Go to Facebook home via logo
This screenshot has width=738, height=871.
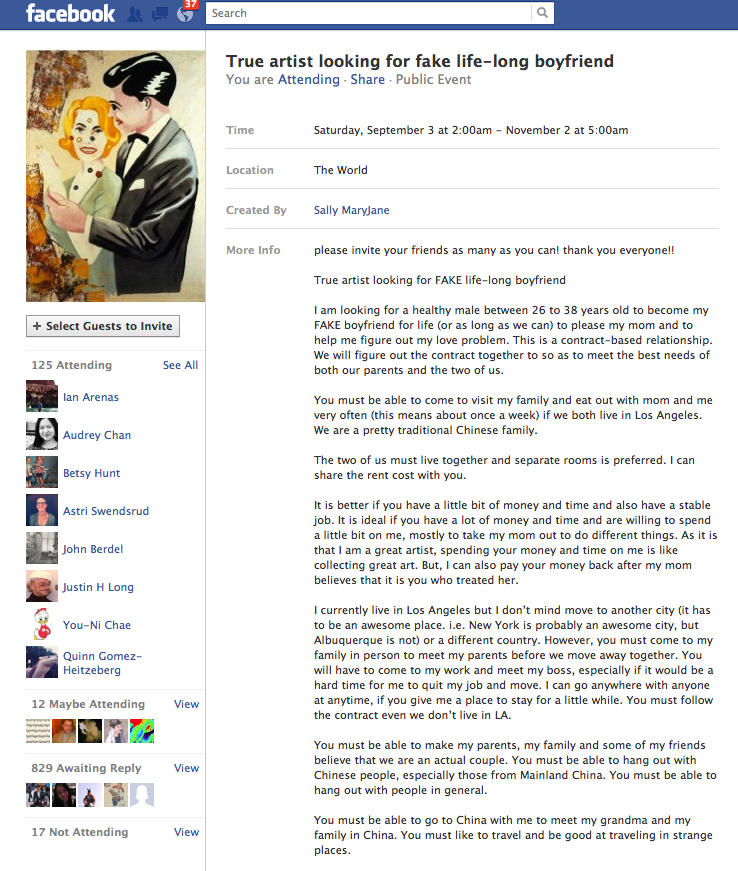coord(71,13)
